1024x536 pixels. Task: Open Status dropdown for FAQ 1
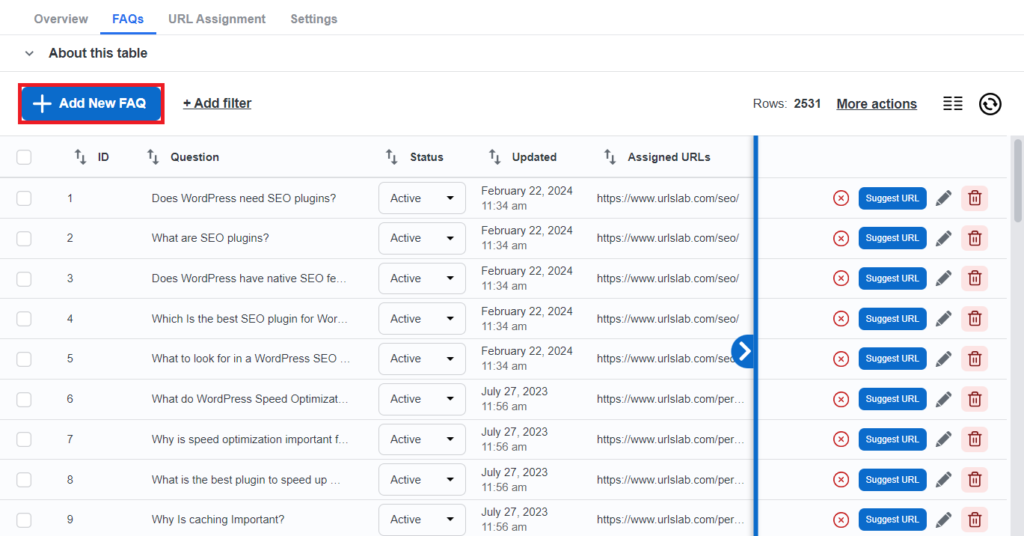(x=422, y=198)
